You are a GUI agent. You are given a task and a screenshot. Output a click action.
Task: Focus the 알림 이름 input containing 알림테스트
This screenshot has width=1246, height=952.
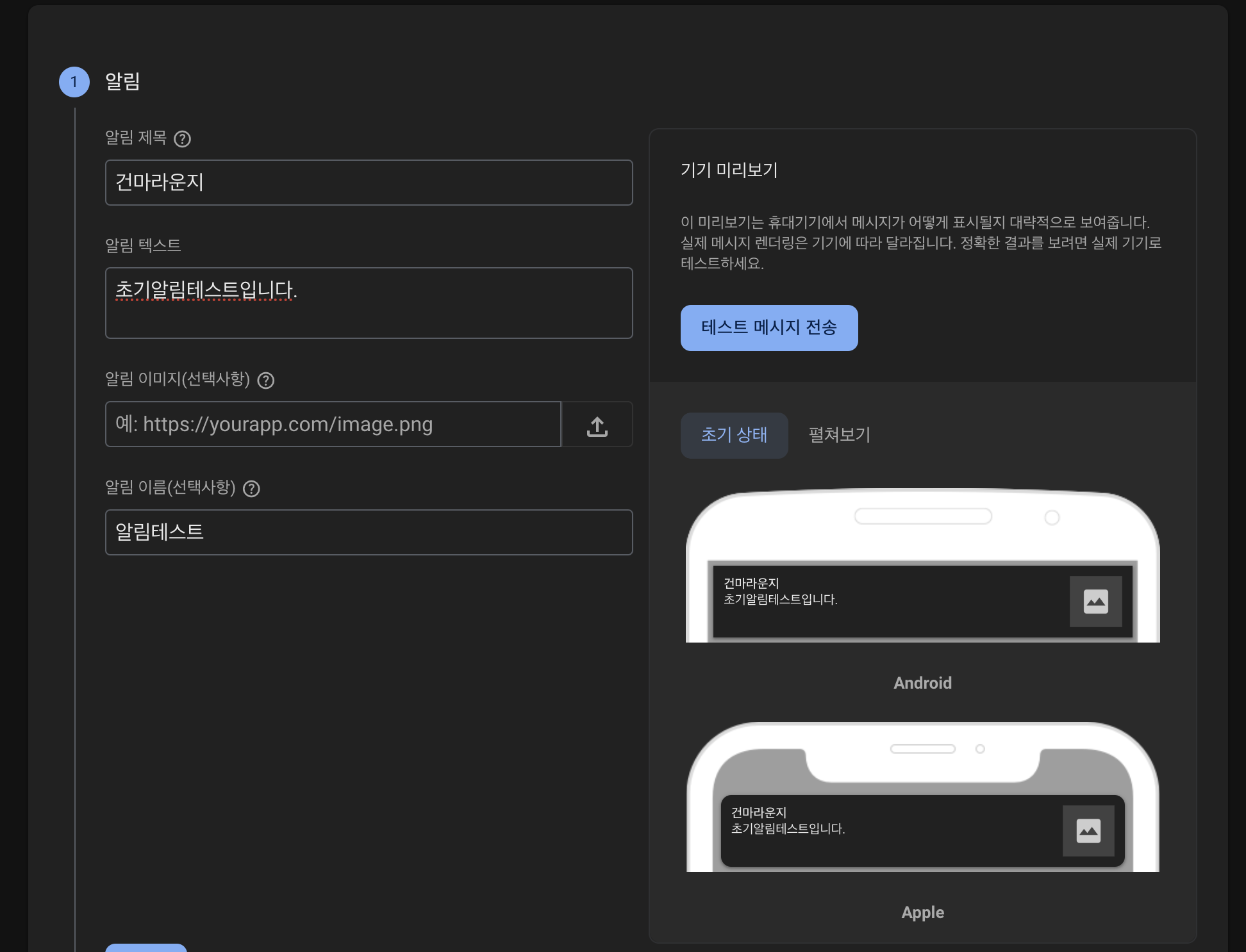[369, 532]
